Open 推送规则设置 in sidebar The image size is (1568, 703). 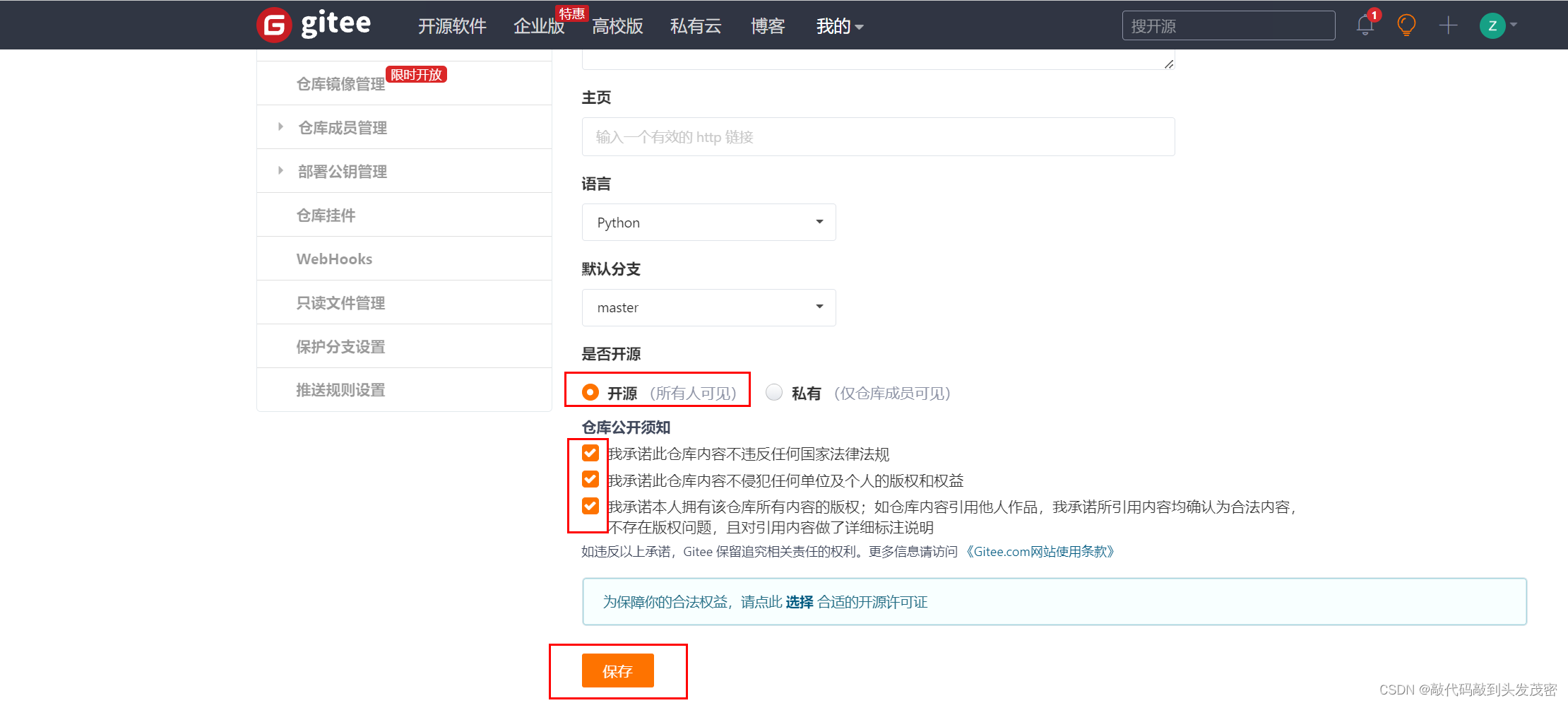pyautogui.click(x=340, y=389)
